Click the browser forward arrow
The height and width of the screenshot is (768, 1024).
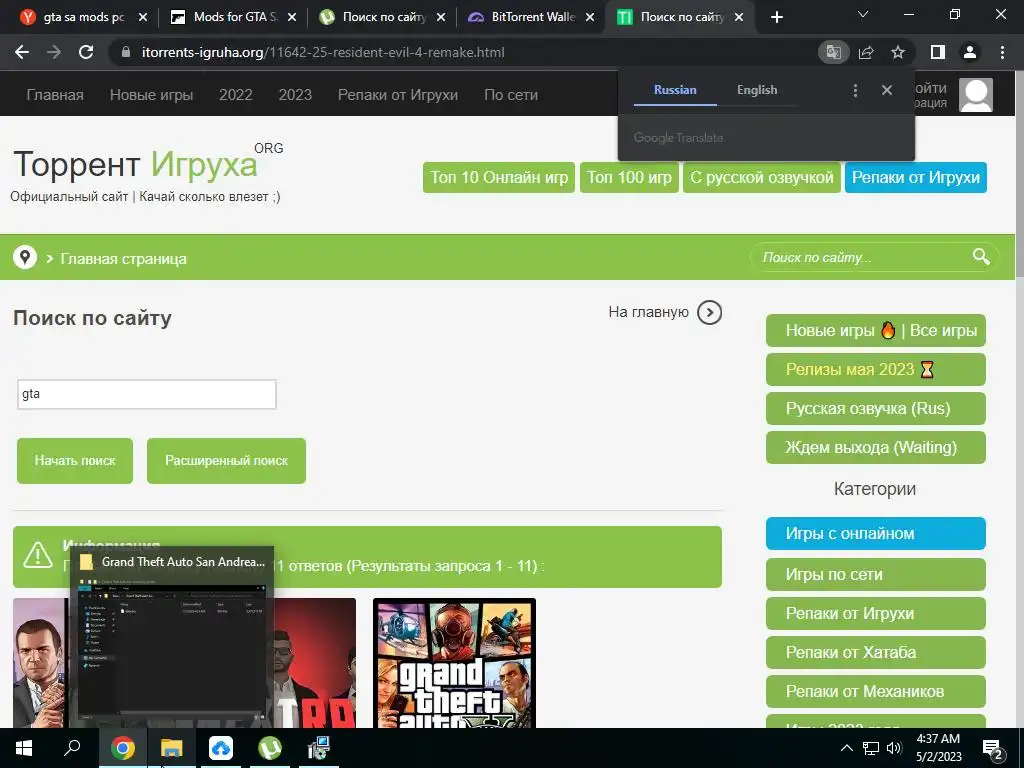click(54, 52)
